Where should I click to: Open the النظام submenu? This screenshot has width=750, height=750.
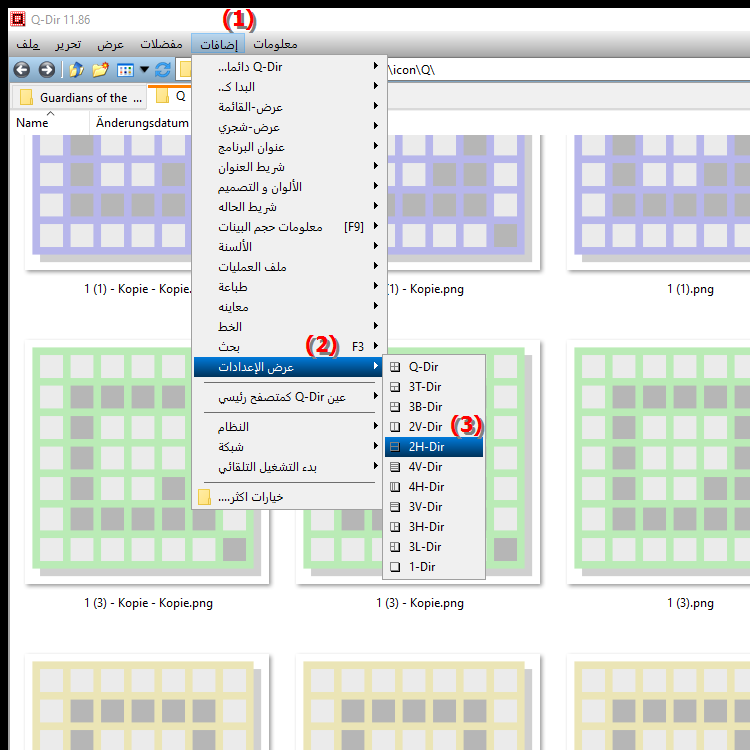288,427
